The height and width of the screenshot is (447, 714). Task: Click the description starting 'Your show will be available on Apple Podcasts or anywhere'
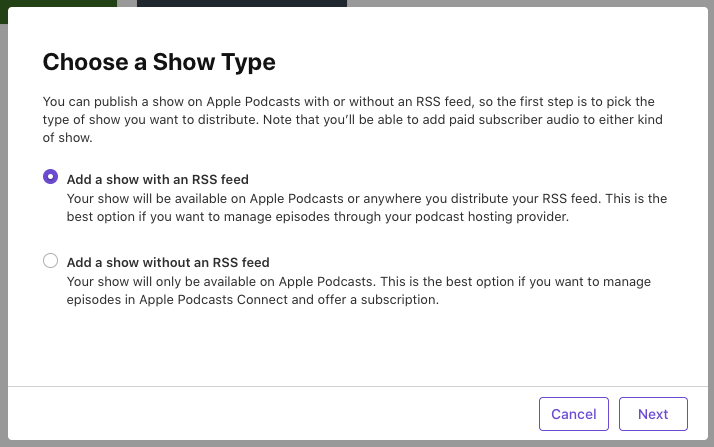[367, 208]
